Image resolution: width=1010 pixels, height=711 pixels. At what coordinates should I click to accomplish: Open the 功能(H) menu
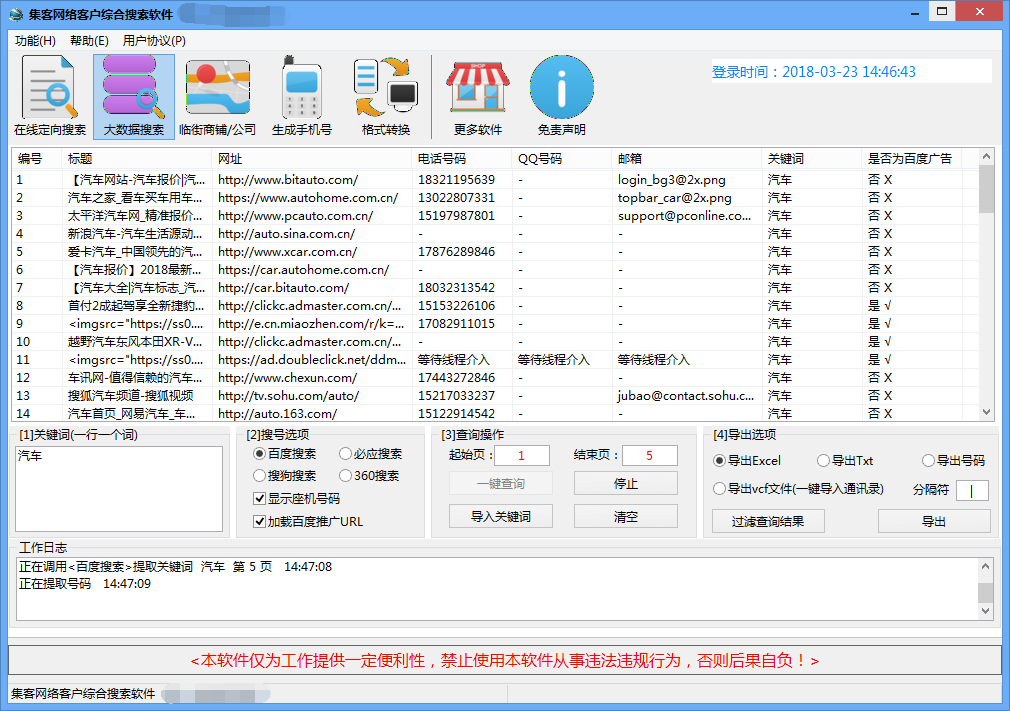coord(35,41)
